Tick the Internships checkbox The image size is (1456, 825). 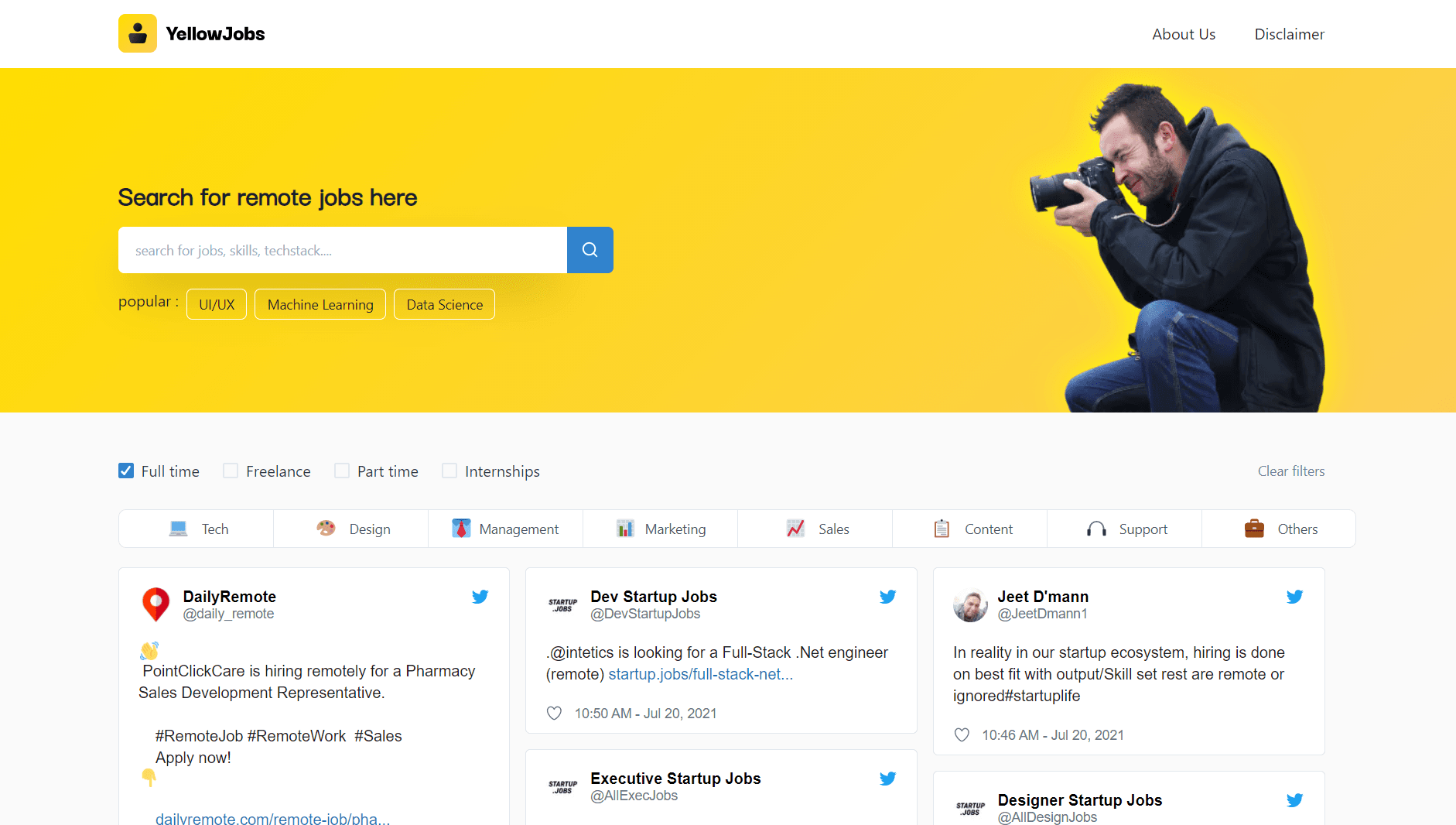click(449, 471)
